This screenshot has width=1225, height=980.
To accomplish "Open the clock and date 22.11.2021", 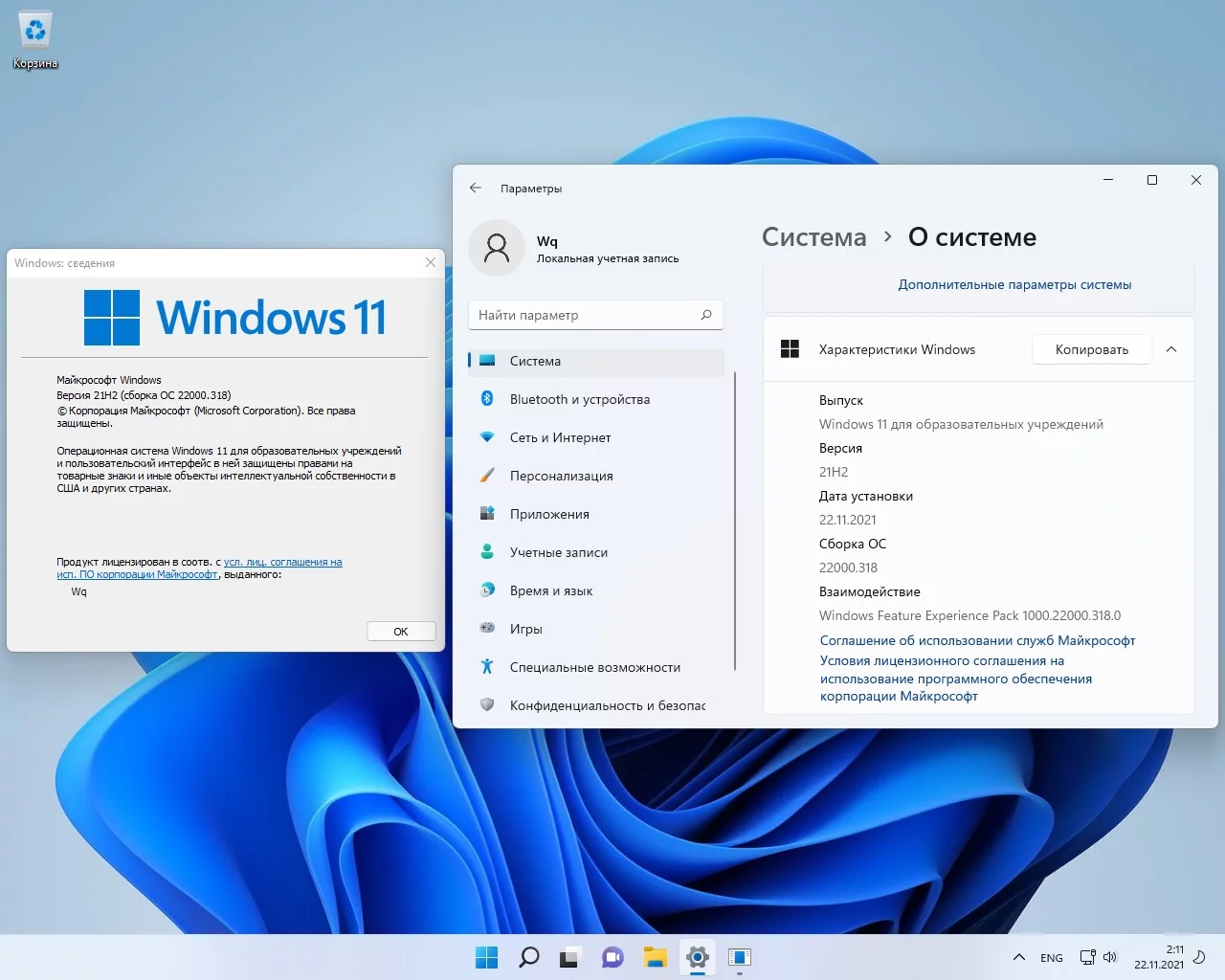I will 1159,957.
